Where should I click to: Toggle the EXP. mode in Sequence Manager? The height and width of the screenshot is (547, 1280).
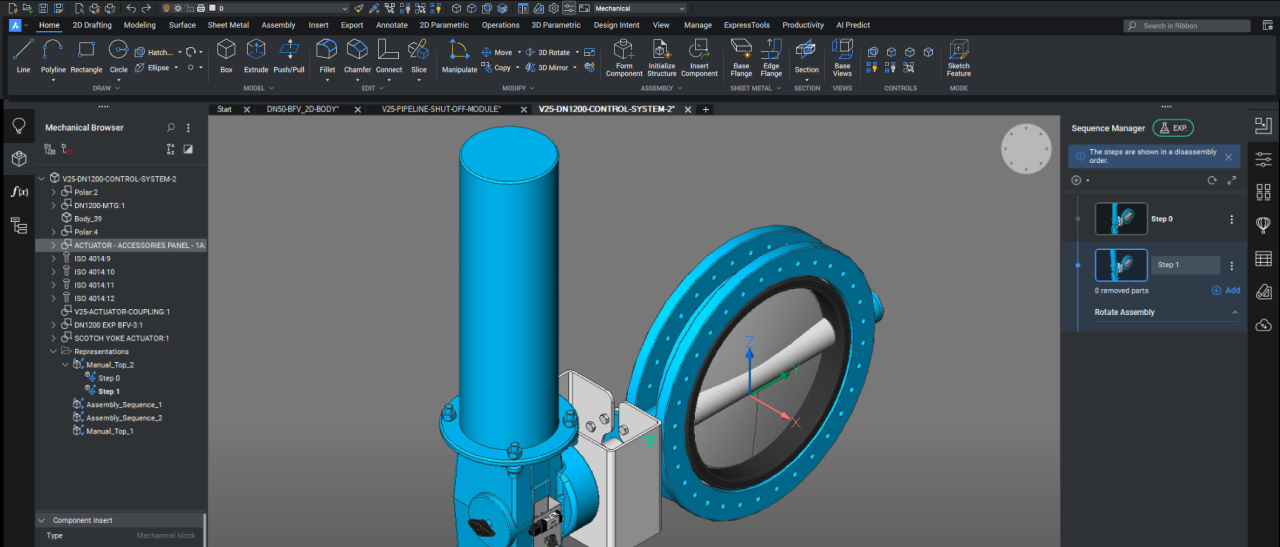[x=1173, y=128]
